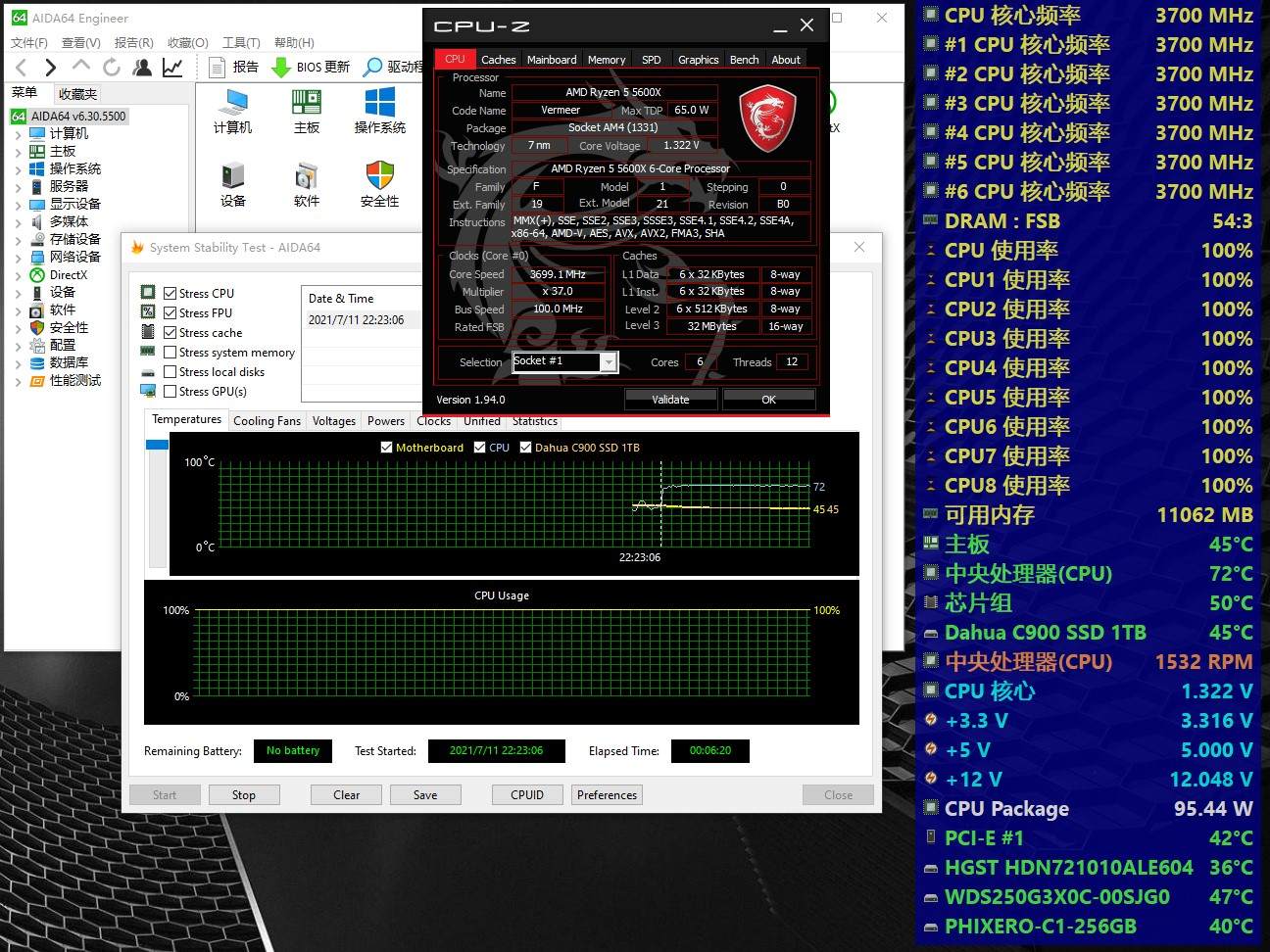Toggle the Stress FPU checkbox
This screenshot has height=952, width=1270.
point(171,312)
